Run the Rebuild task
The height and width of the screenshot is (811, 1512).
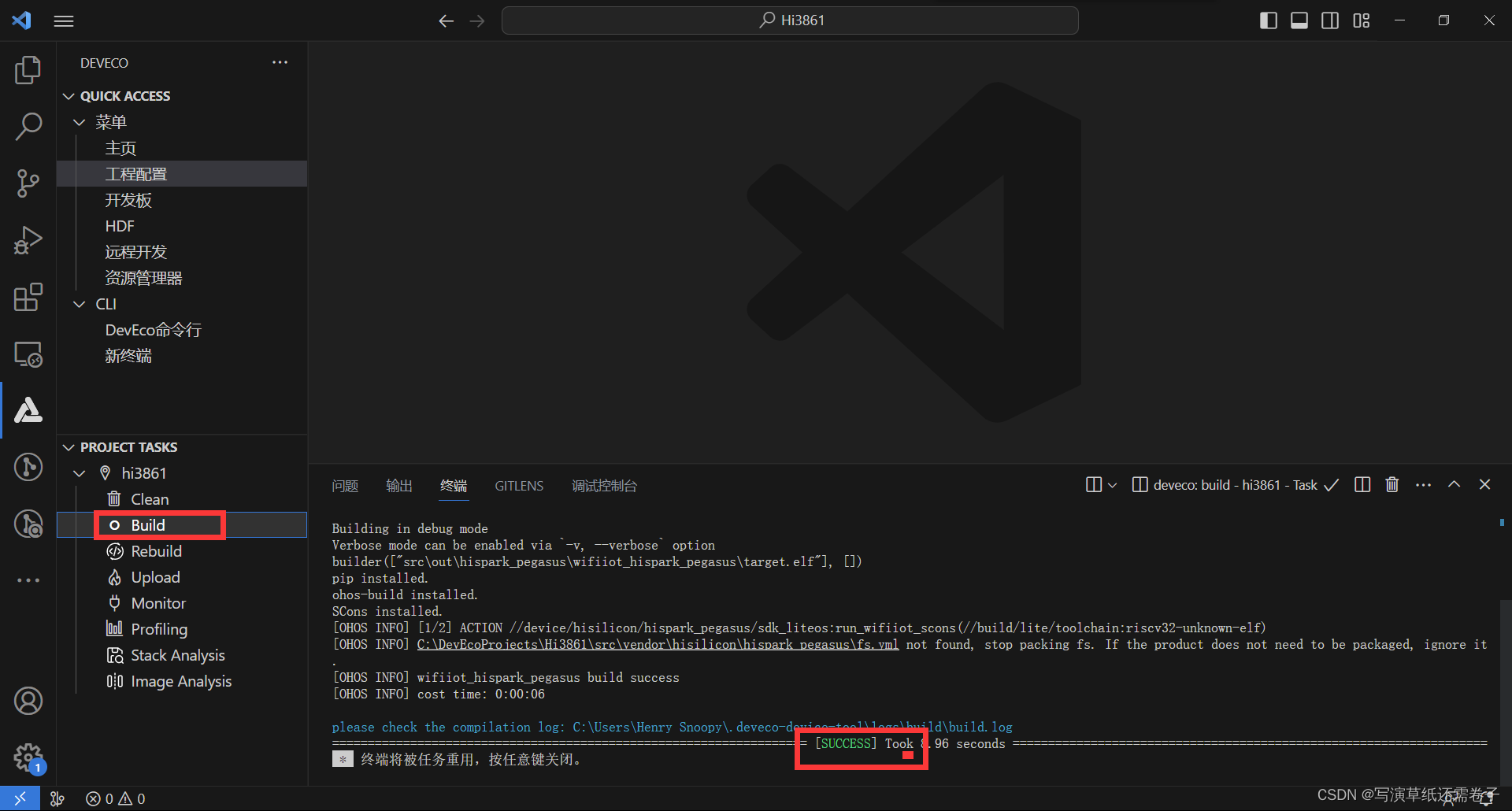(182, 551)
